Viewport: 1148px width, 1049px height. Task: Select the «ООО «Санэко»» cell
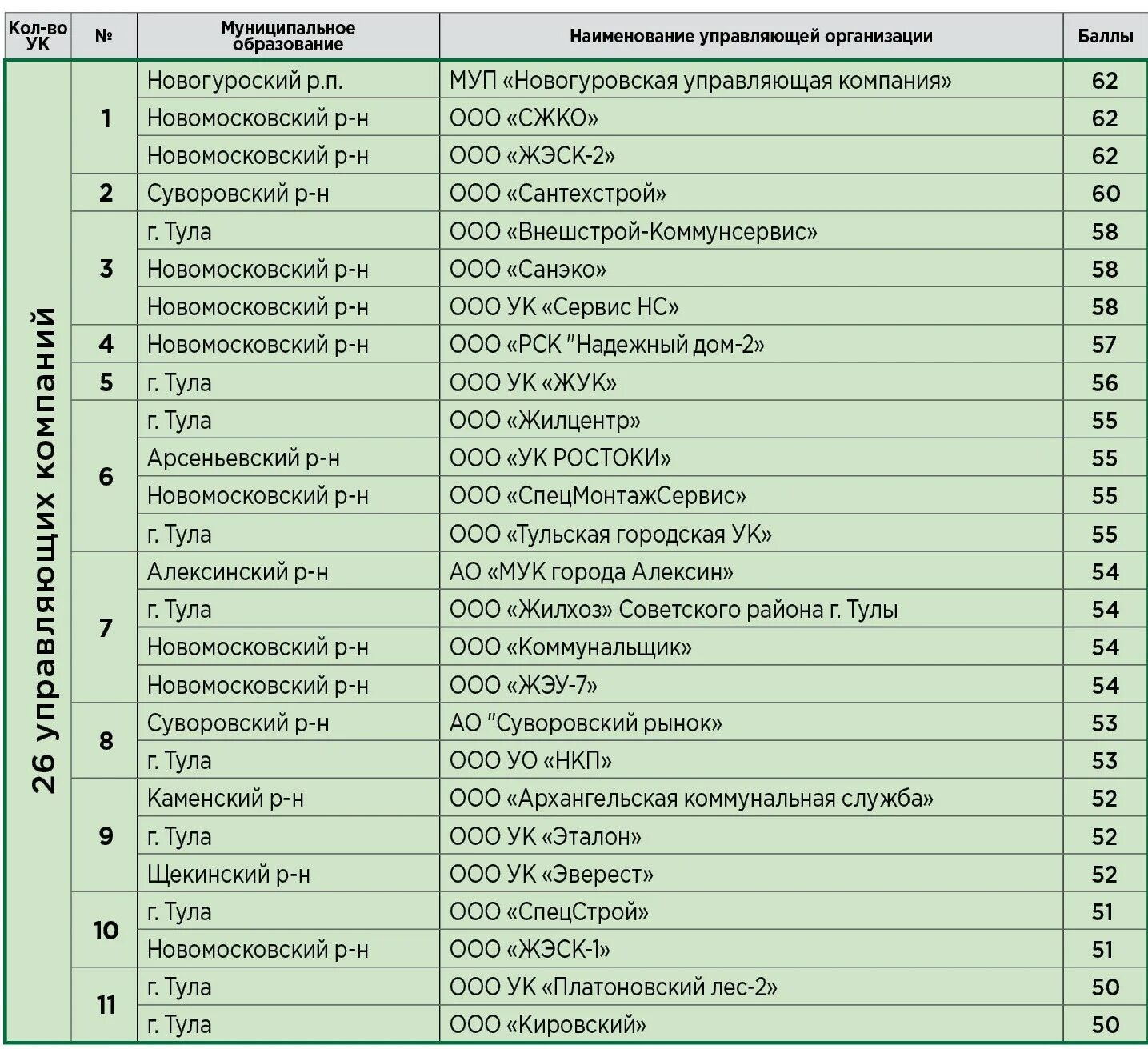coord(751,270)
